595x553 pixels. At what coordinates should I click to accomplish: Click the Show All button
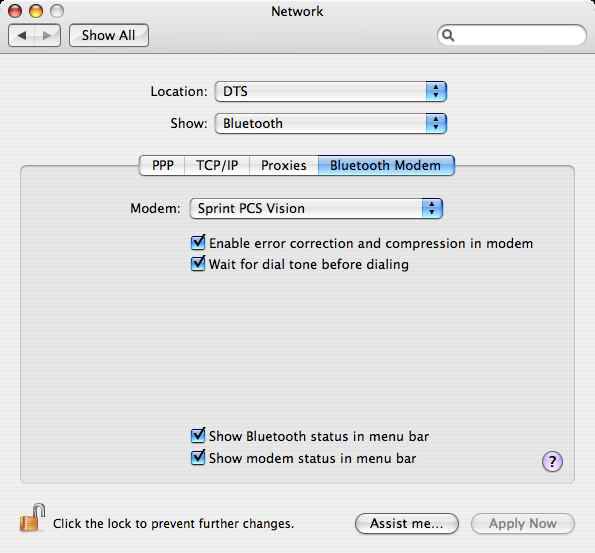[109, 36]
